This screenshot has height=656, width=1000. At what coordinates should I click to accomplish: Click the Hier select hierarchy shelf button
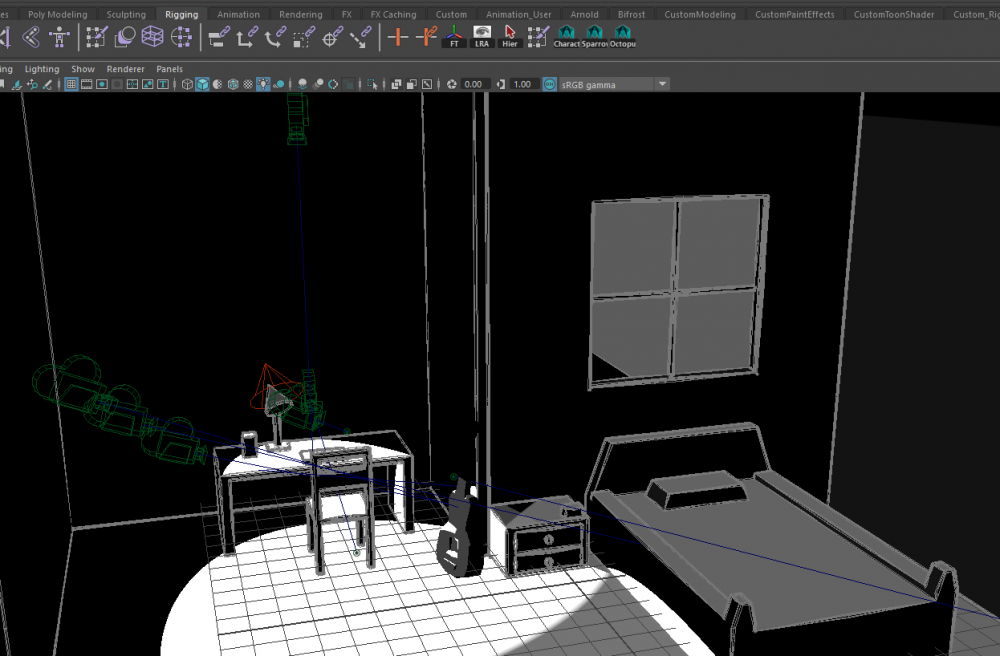pyautogui.click(x=510, y=37)
